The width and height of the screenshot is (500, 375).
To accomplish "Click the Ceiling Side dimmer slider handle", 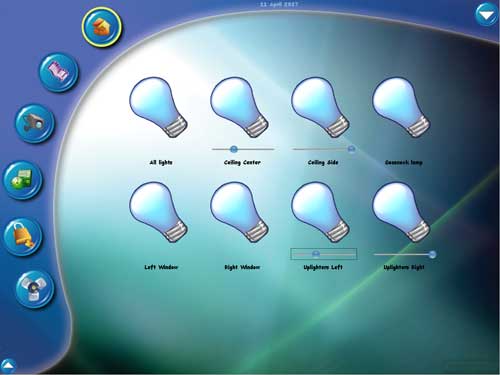I will click(x=351, y=149).
